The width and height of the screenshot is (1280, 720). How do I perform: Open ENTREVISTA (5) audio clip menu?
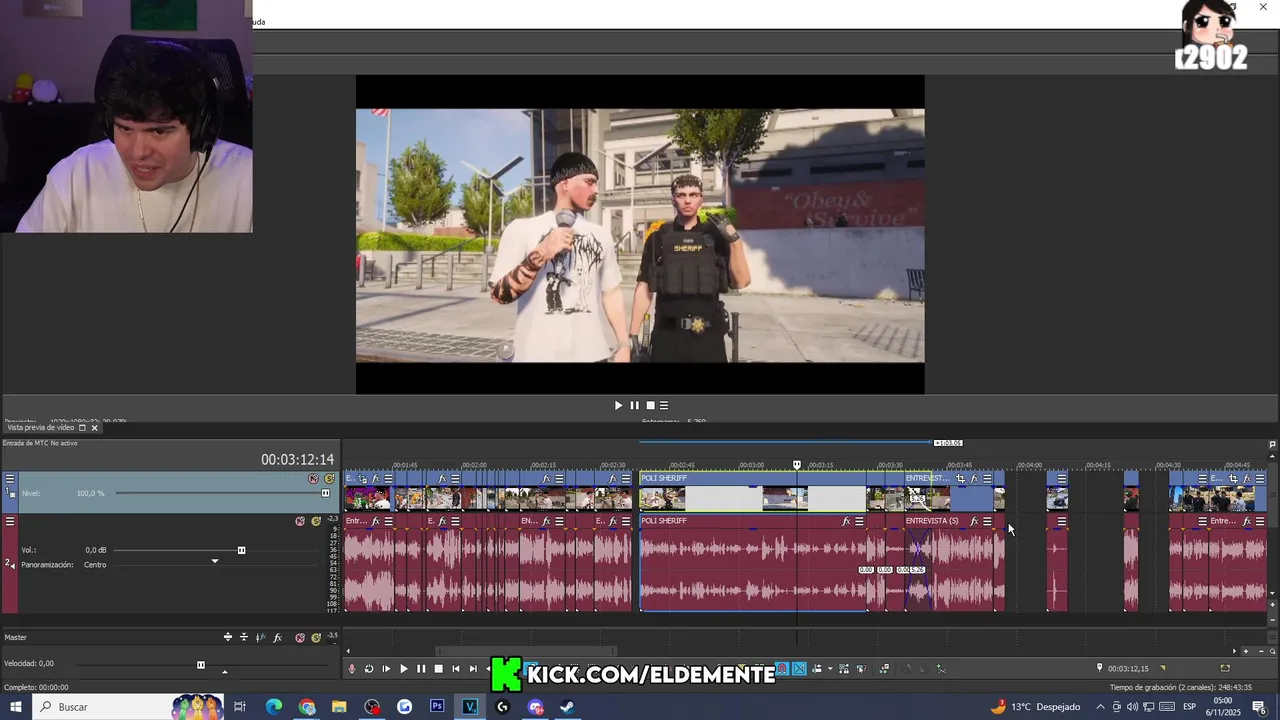tap(987, 521)
